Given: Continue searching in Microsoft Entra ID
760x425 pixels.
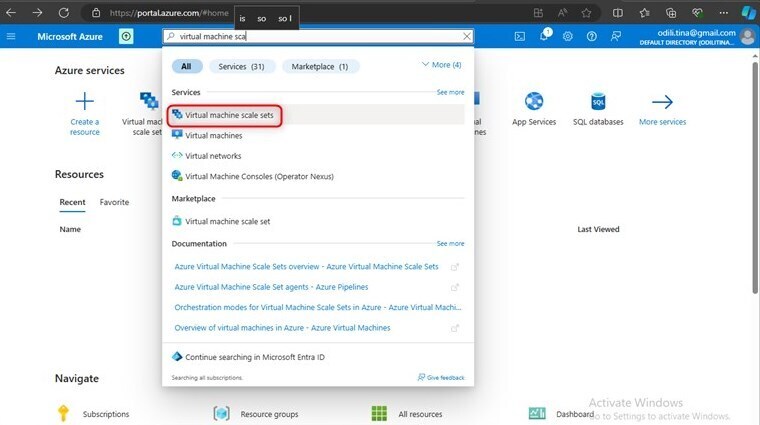Looking at the screenshot, I should [254, 357].
